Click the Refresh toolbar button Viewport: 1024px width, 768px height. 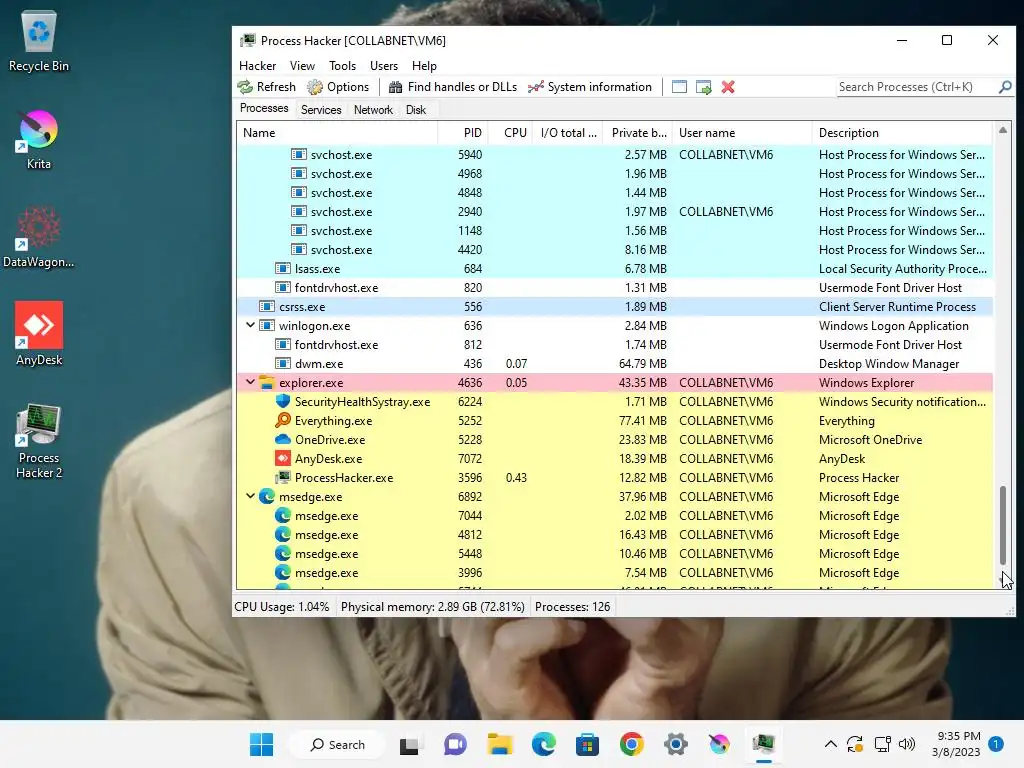coord(266,87)
